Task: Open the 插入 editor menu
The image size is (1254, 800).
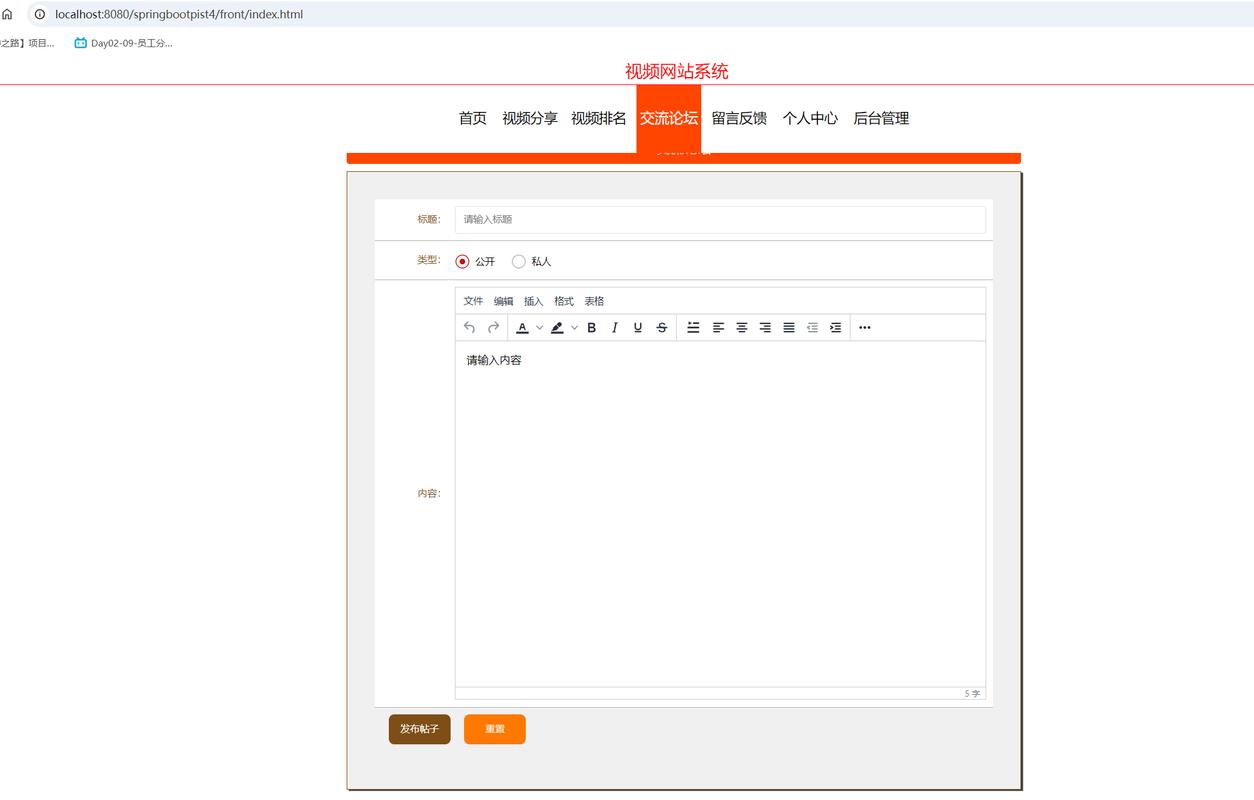Action: pos(534,301)
